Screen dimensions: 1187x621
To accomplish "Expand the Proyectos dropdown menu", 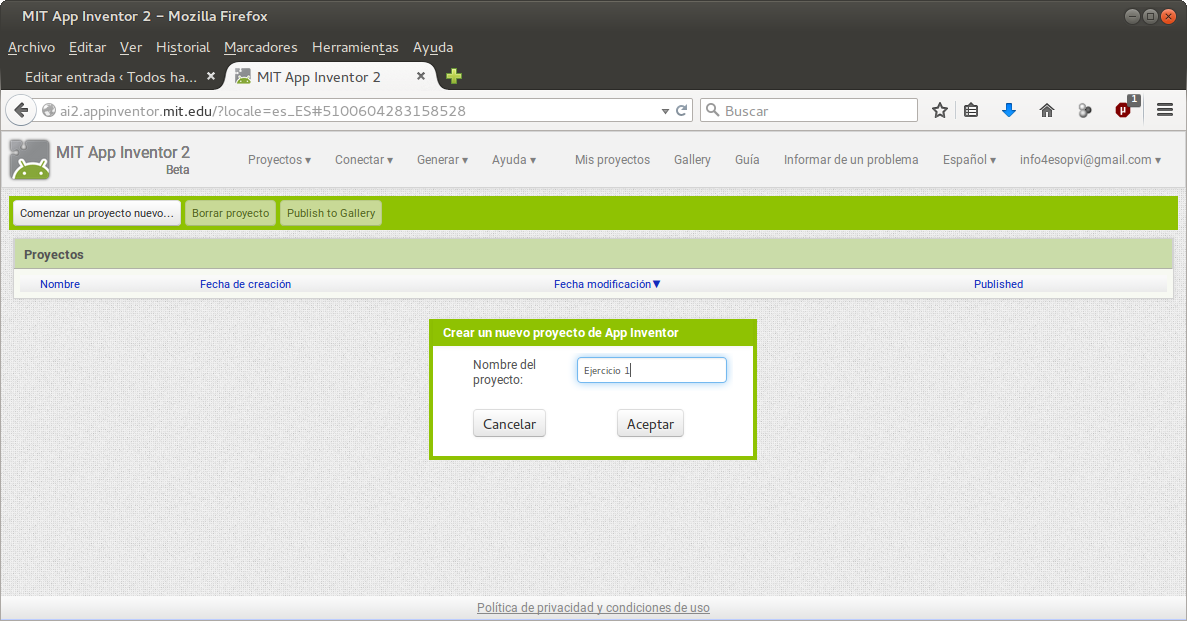I will [x=279, y=160].
